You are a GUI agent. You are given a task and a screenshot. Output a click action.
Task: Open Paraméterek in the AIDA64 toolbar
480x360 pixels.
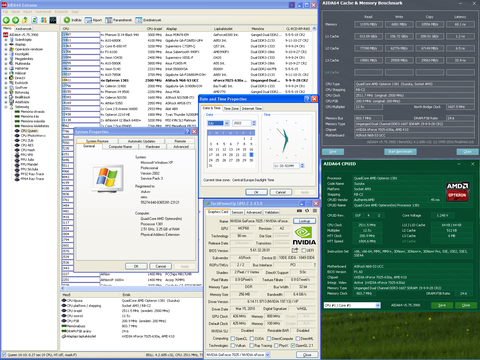(x=118, y=20)
